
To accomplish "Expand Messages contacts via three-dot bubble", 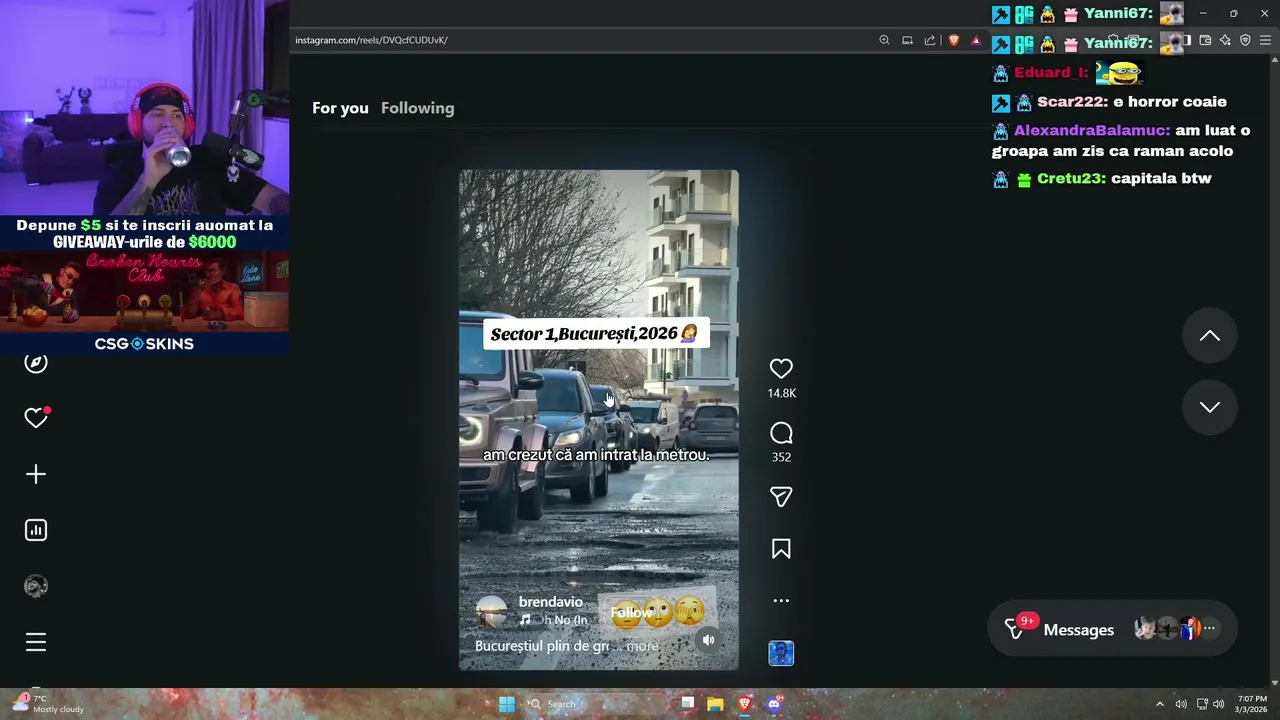I will tap(1210, 629).
